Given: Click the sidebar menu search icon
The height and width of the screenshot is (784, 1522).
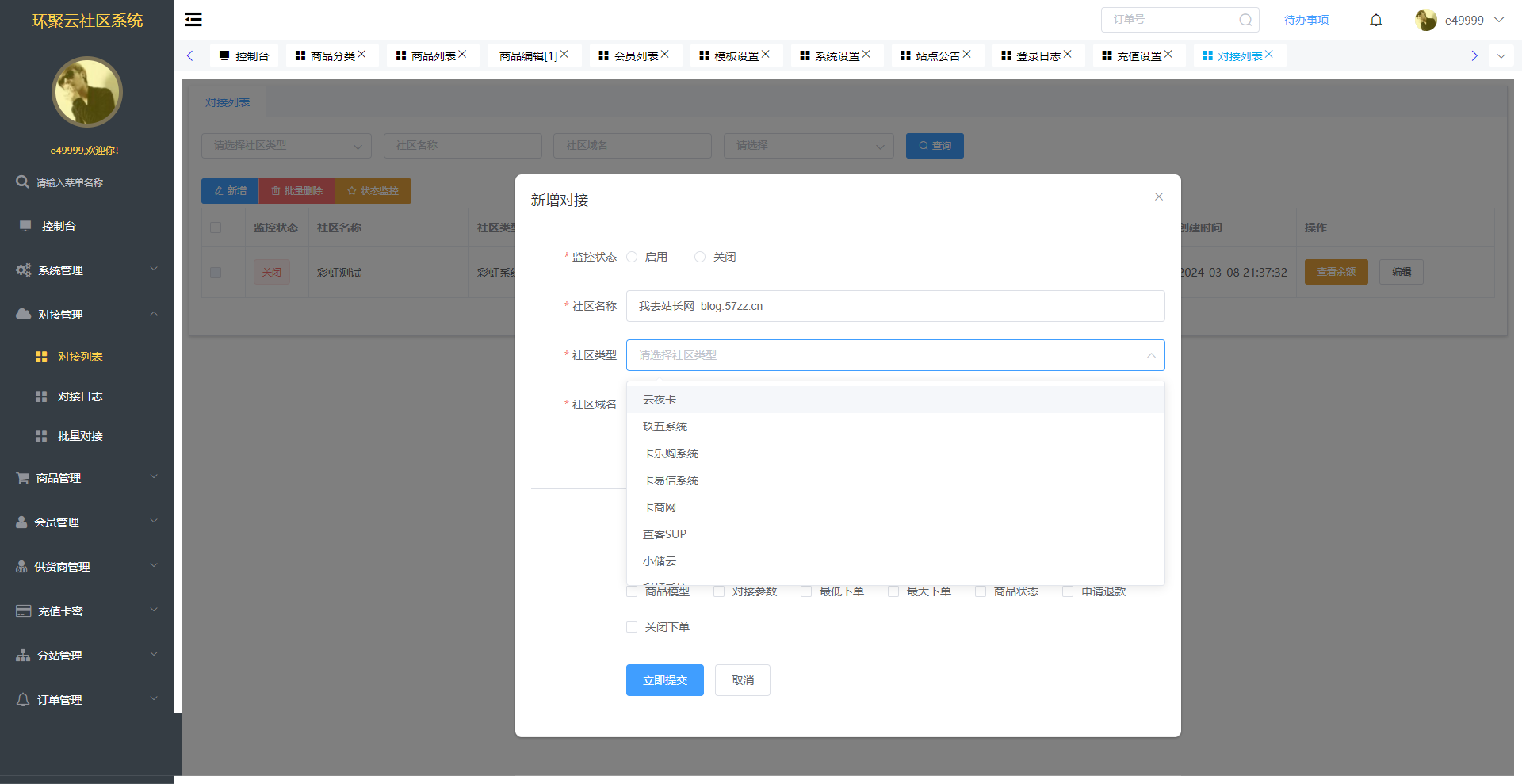Looking at the screenshot, I should coord(23,182).
